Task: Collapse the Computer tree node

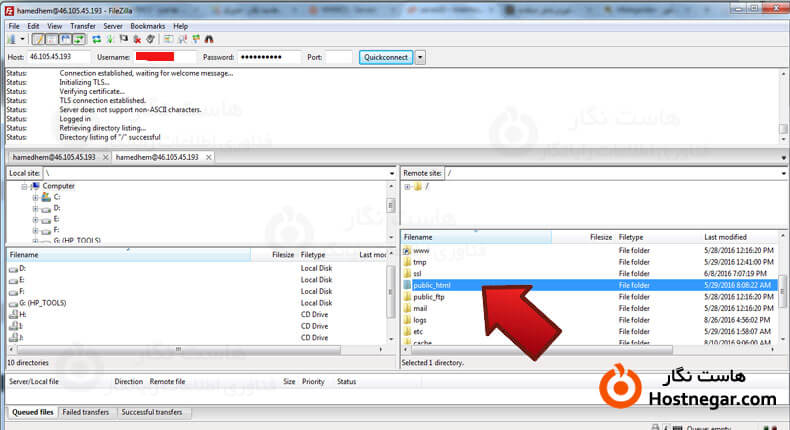Action: click(24, 187)
